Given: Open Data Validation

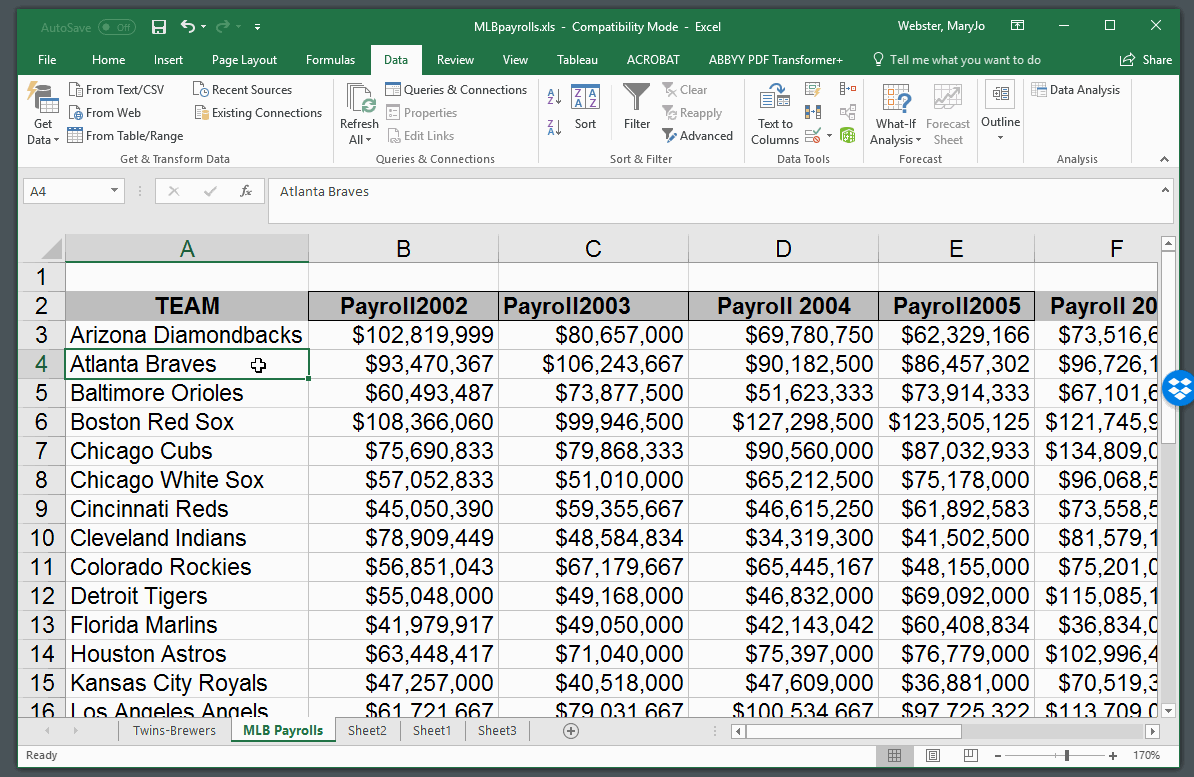Looking at the screenshot, I should click(812, 136).
